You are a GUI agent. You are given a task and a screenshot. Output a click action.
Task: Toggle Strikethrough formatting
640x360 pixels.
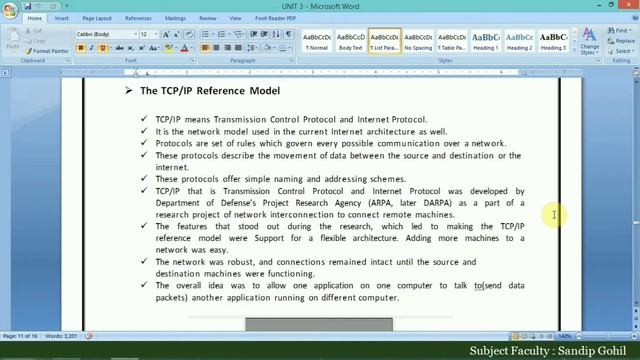(120, 48)
